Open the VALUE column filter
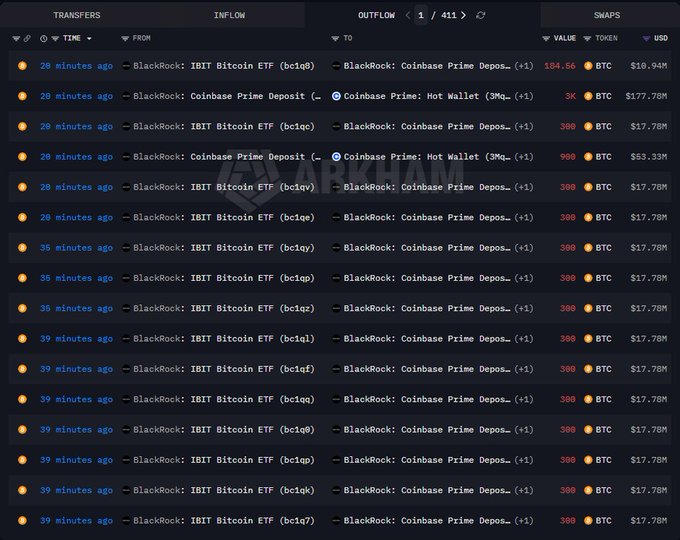Image resolution: width=680 pixels, height=540 pixels. tap(546, 39)
